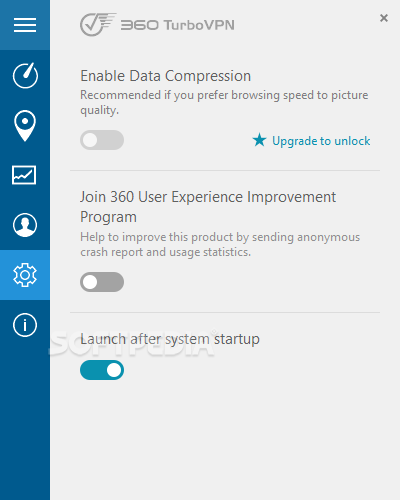Click the star icon beside Upgrade to unlock
Viewport: 400px width, 500px height.
click(x=259, y=140)
